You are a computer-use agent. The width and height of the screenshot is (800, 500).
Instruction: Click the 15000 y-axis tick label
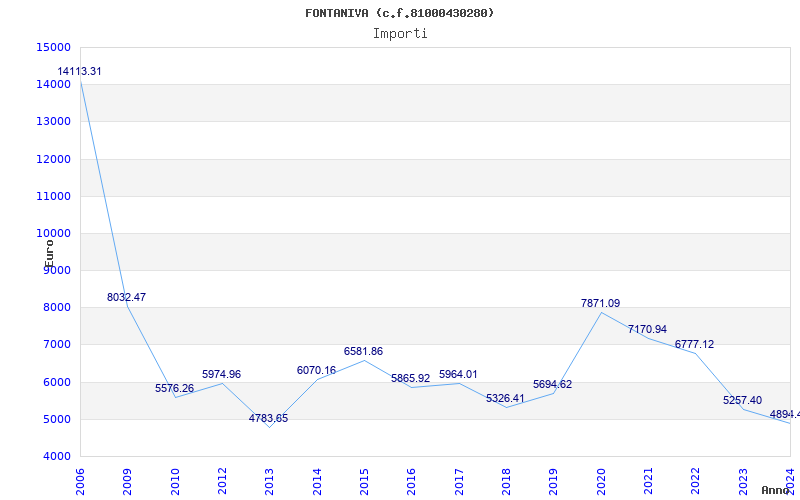tap(54, 47)
